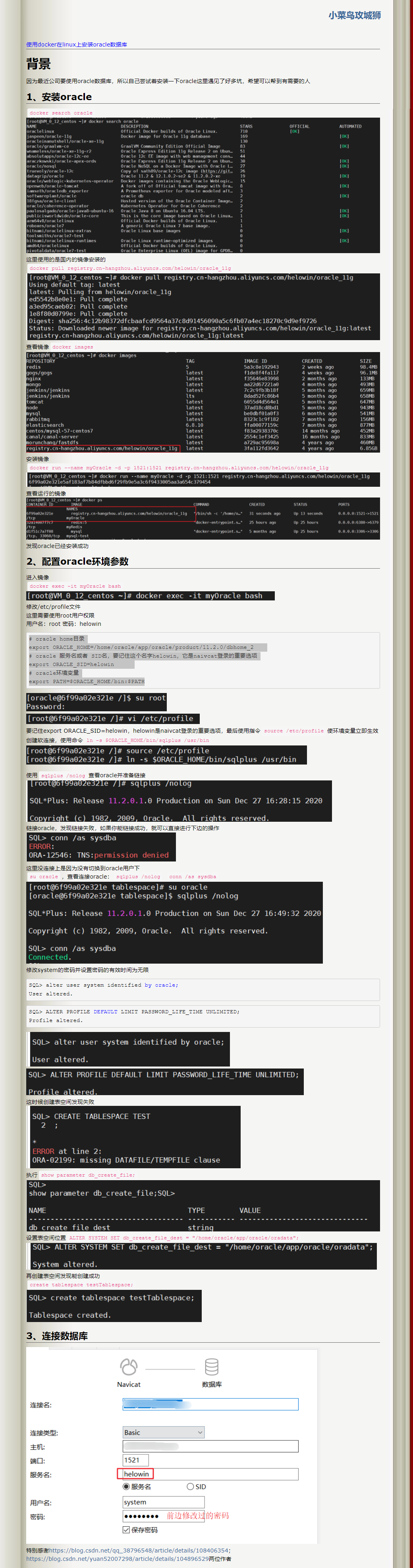
Task: Open the csdn qq_38796548 article link
Action: point(139,1551)
